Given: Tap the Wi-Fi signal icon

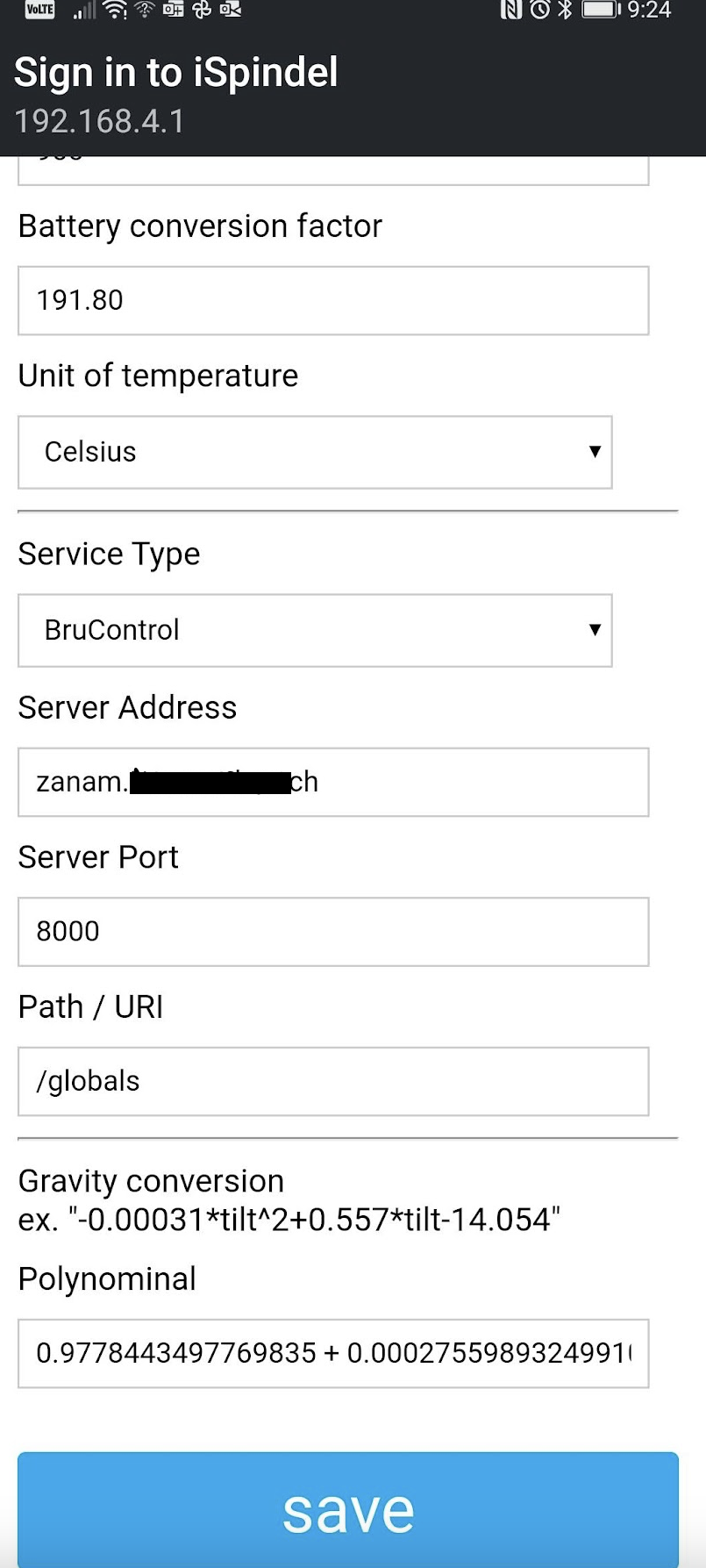Looking at the screenshot, I should [x=115, y=10].
